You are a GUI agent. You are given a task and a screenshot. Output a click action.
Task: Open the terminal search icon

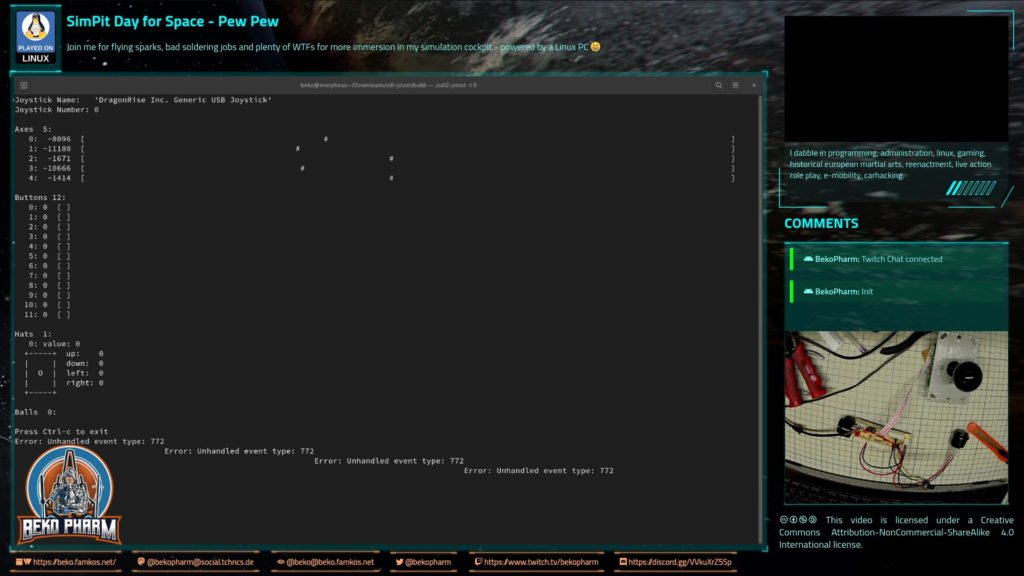(x=718, y=85)
